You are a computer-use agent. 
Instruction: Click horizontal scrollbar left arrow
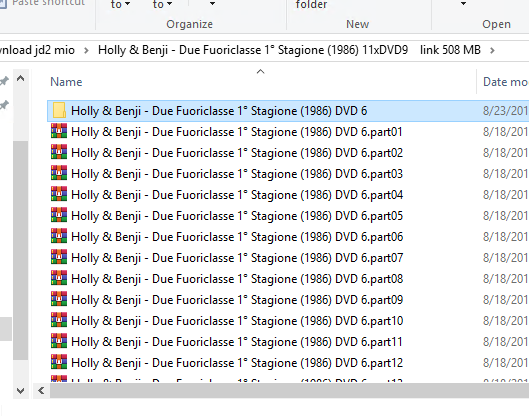[x=41, y=391]
